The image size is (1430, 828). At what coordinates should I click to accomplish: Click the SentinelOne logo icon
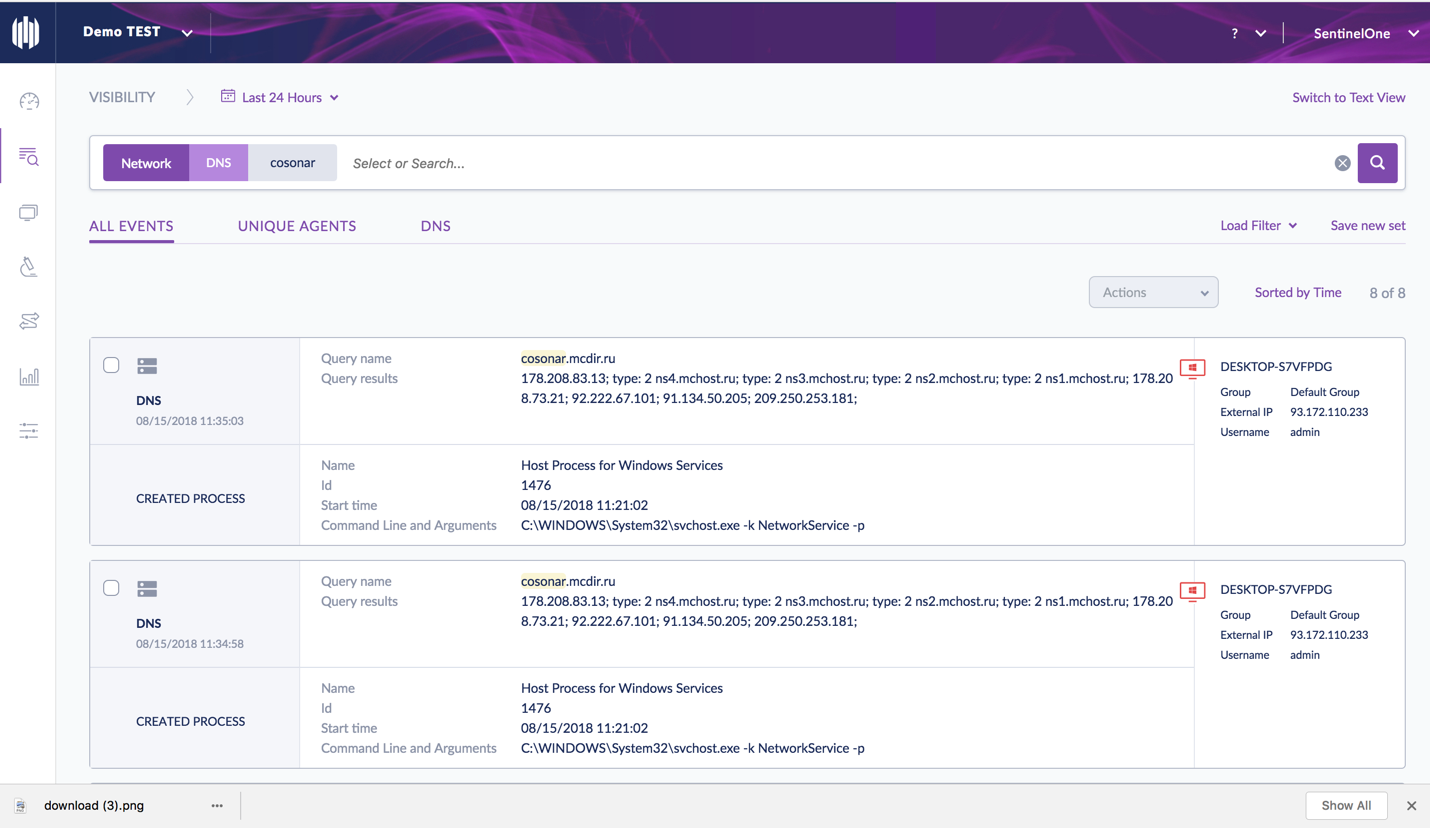(26, 32)
